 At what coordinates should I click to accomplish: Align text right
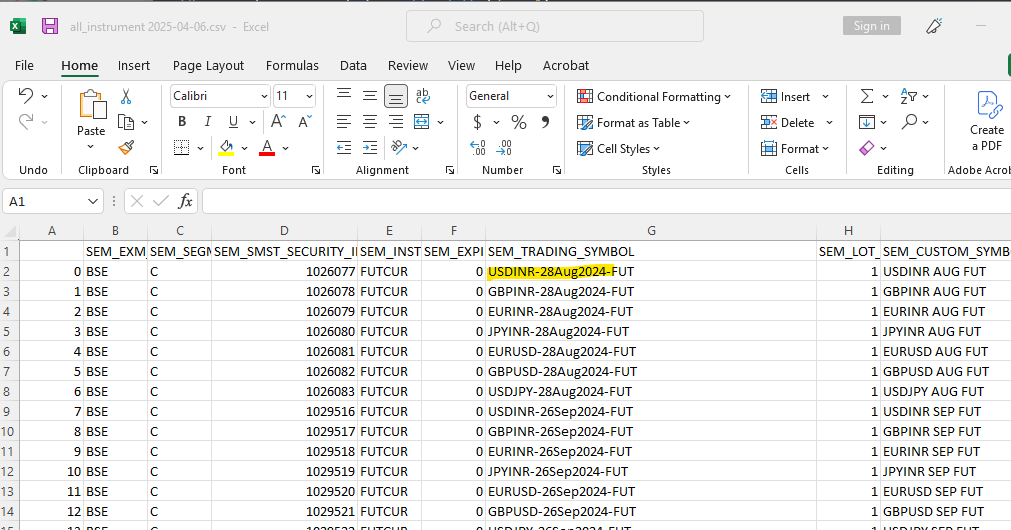pyautogui.click(x=395, y=121)
